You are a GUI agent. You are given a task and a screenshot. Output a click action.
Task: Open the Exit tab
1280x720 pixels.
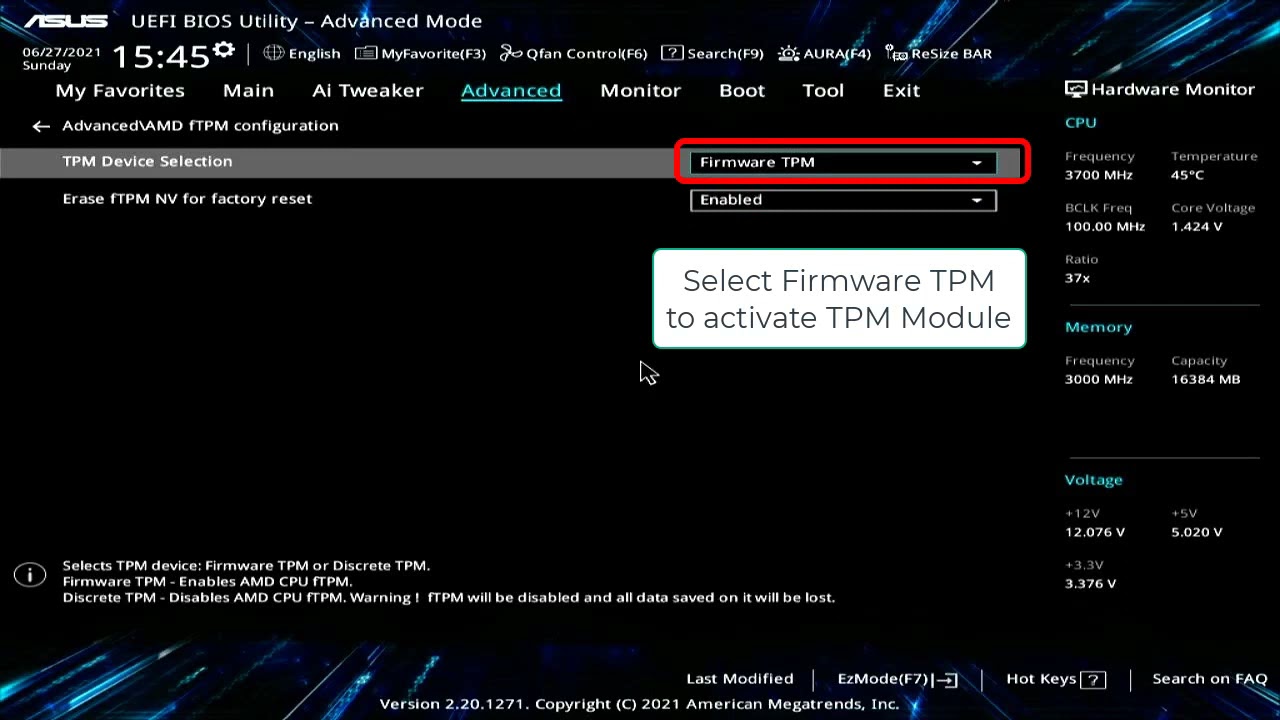(901, 90)
